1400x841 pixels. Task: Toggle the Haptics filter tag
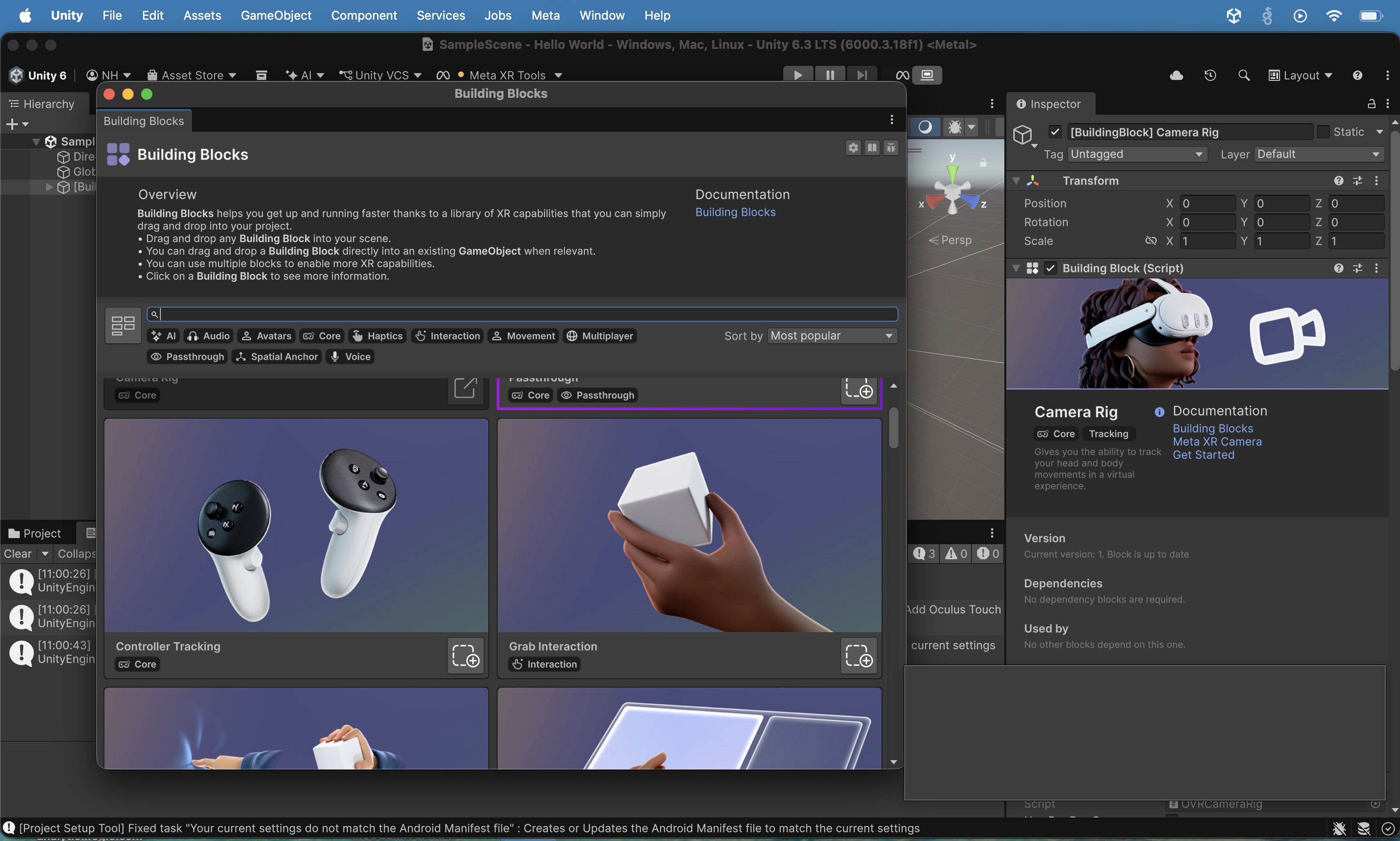click(377, 336)
